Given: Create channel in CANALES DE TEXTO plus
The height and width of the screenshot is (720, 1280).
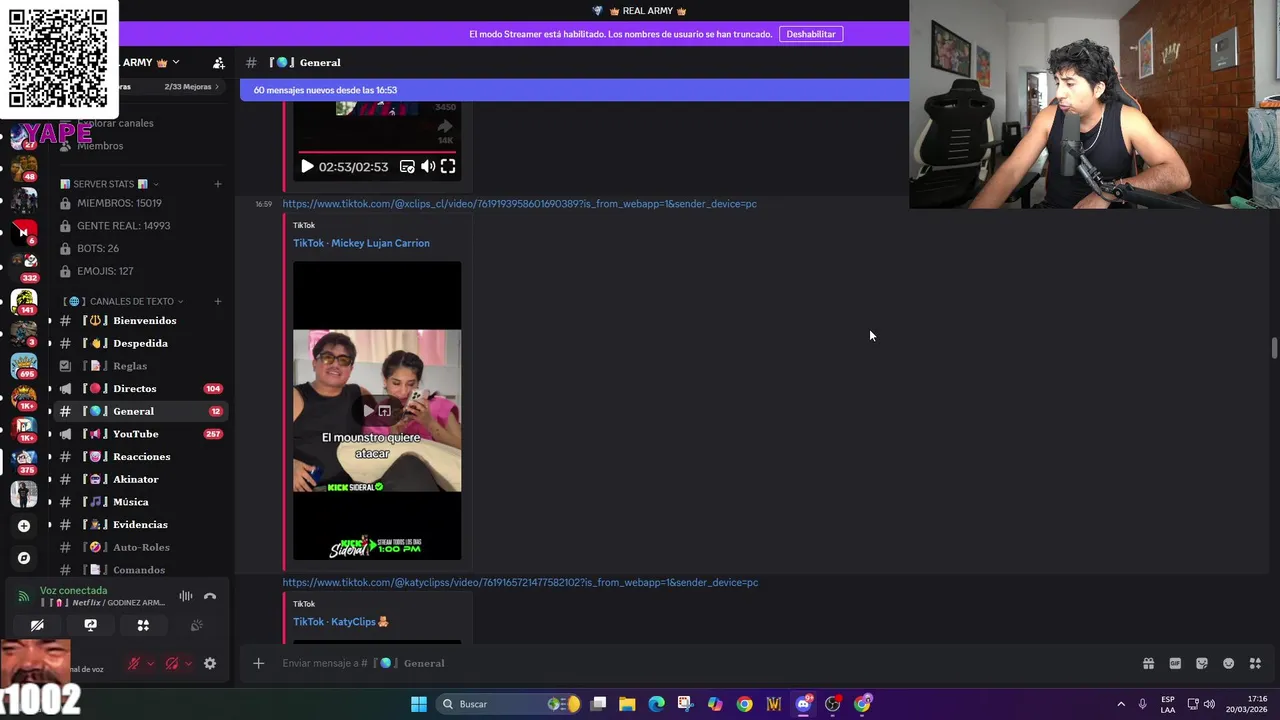Looking at the screenshot, I should coord(218,301).
